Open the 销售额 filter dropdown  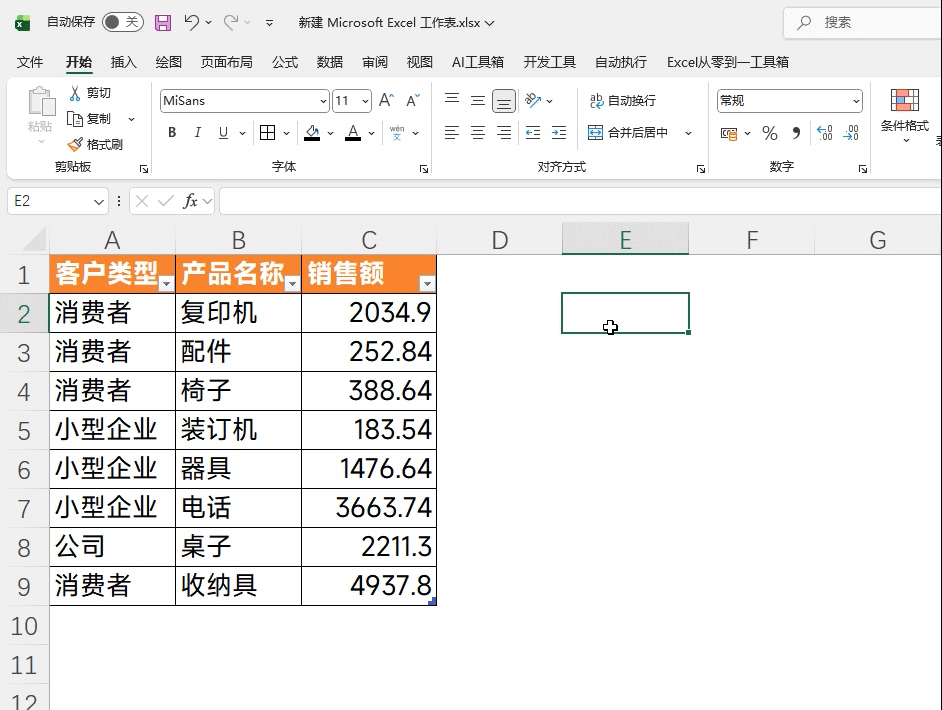pyautogui.click(x=427, y=284)
